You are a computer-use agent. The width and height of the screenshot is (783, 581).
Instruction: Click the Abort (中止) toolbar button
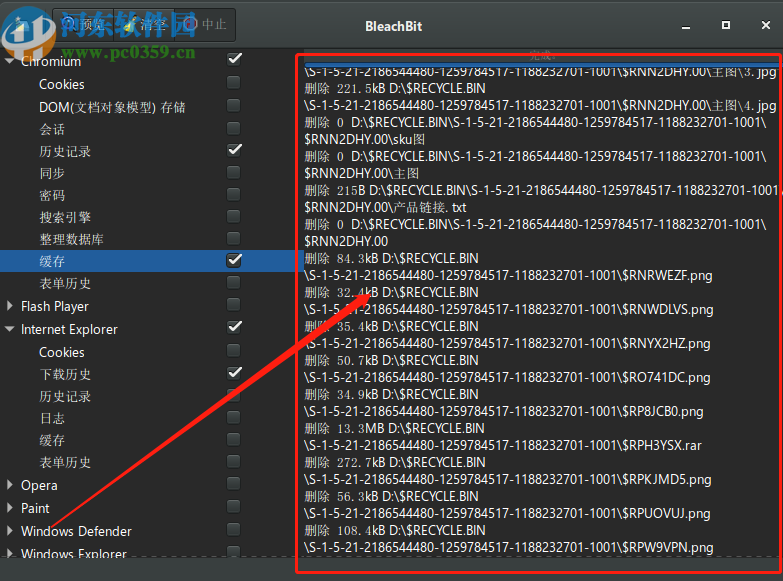205,24
